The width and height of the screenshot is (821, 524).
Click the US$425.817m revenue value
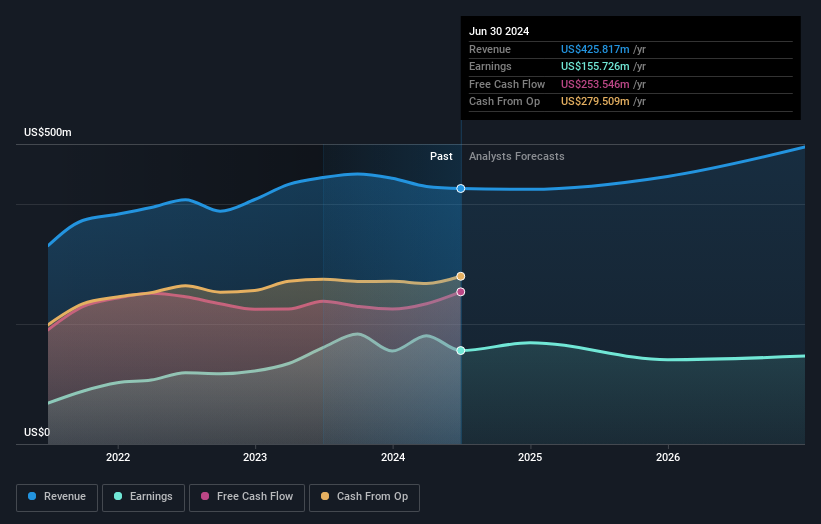(x=595, y=49)
